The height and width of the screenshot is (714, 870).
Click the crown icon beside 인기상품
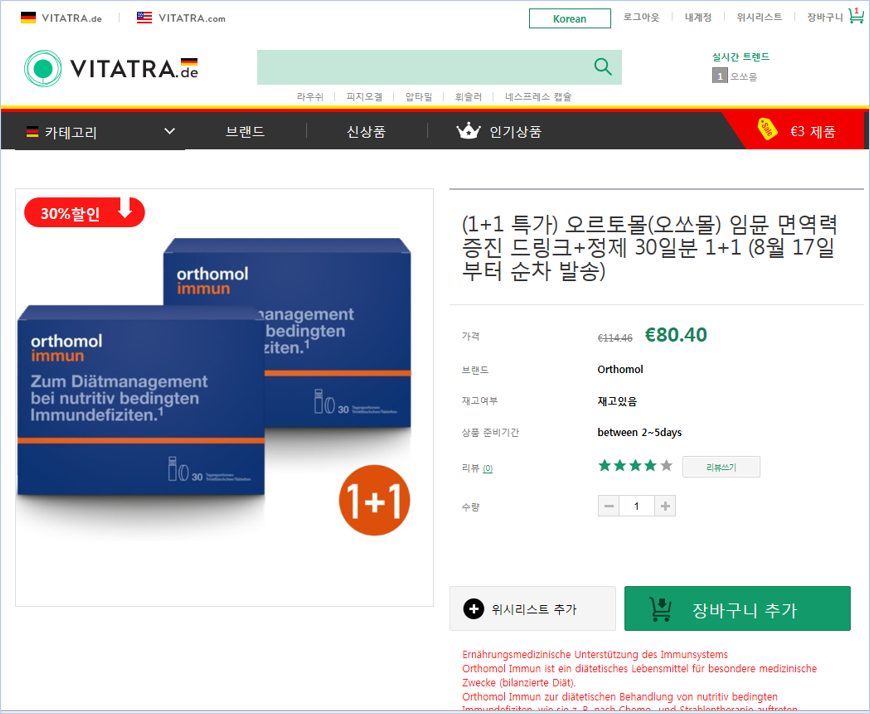click(x=468, y=131)
